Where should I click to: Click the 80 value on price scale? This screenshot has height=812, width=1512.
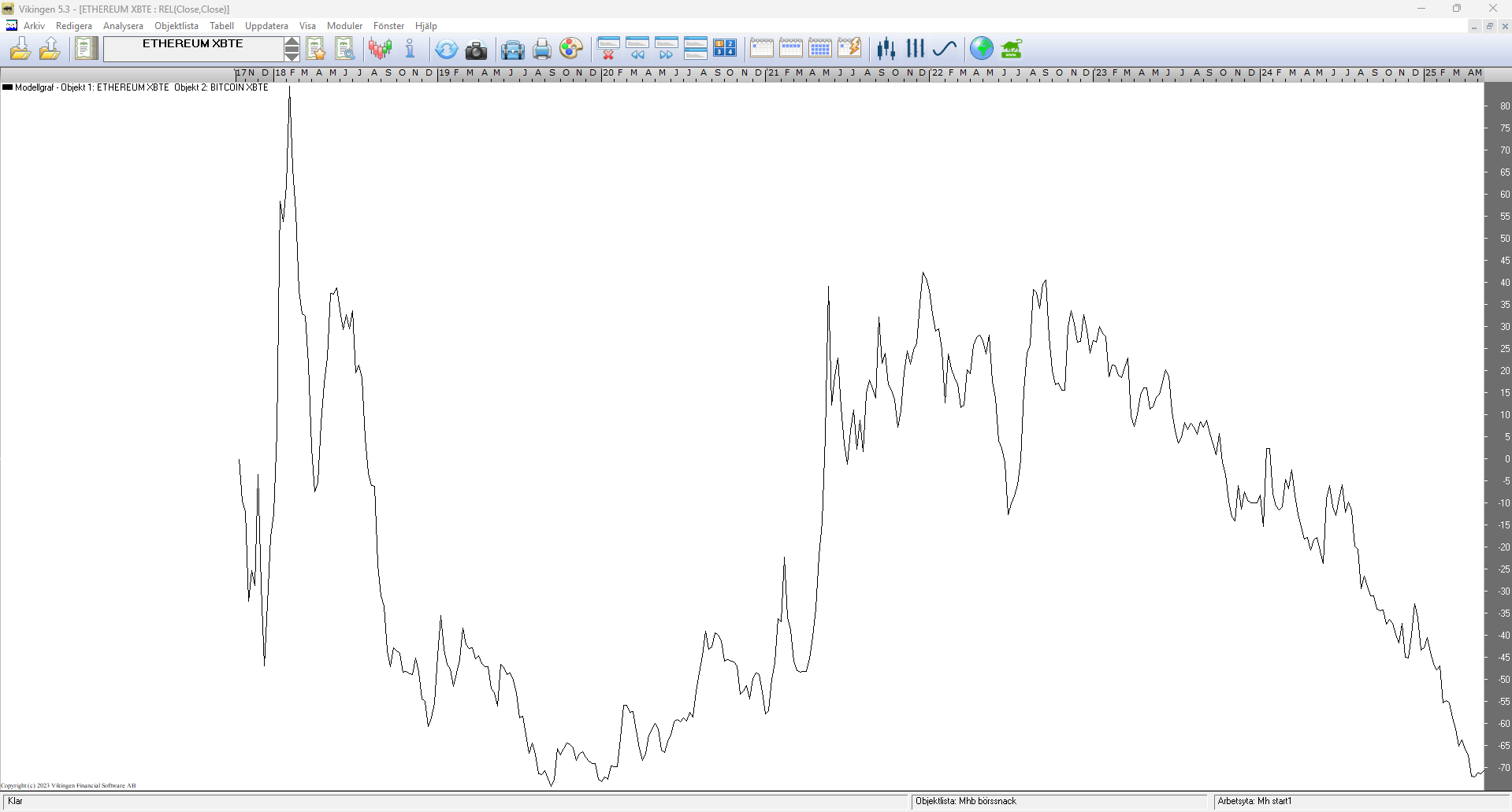click(x=1505, y=106)
